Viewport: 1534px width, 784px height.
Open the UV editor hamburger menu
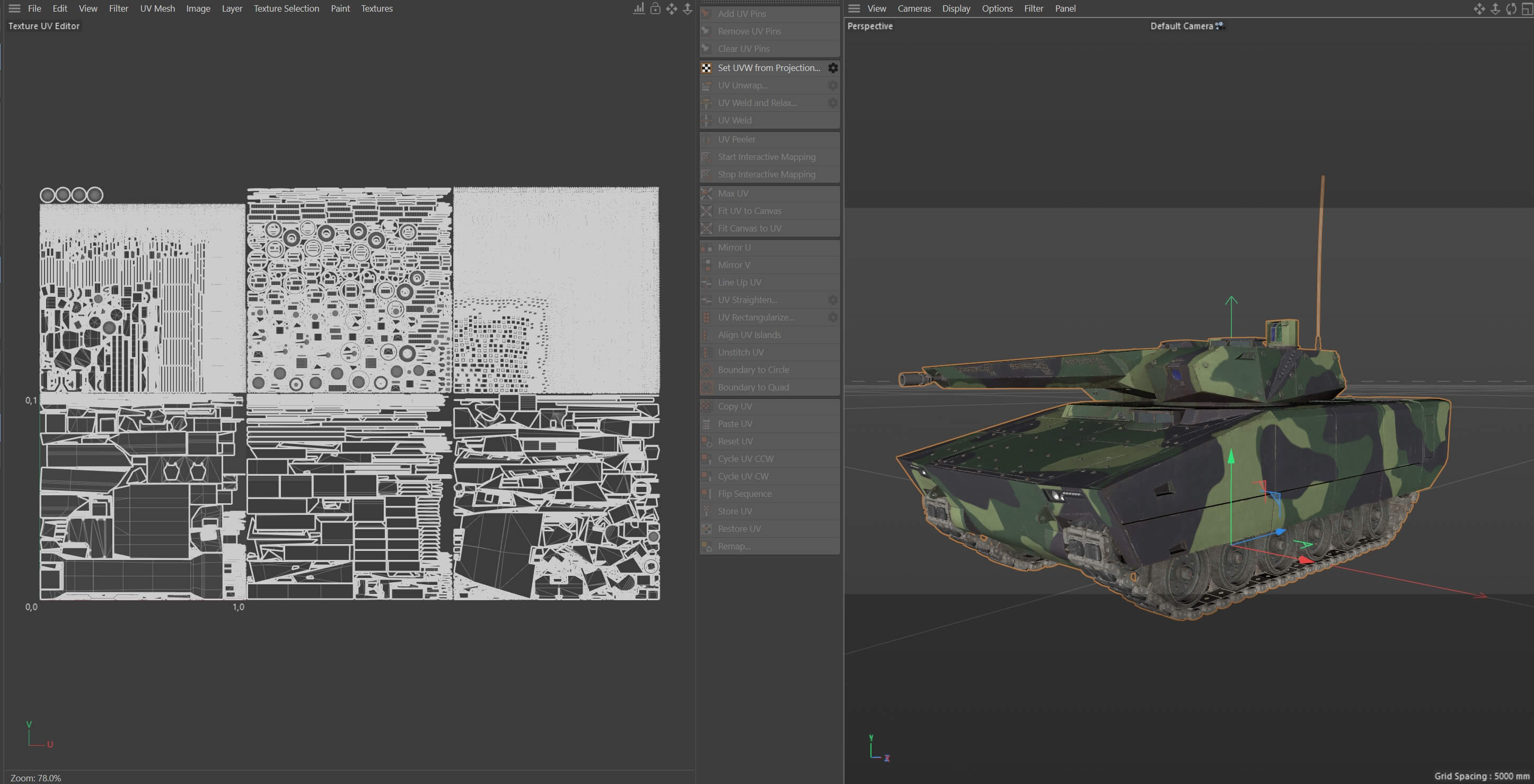14,8
